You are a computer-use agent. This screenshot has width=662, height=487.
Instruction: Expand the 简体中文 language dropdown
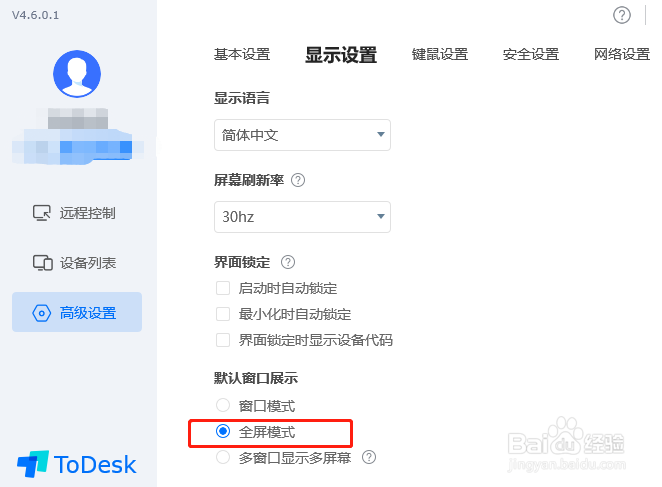pyautogui.click(x=302, y=135)
